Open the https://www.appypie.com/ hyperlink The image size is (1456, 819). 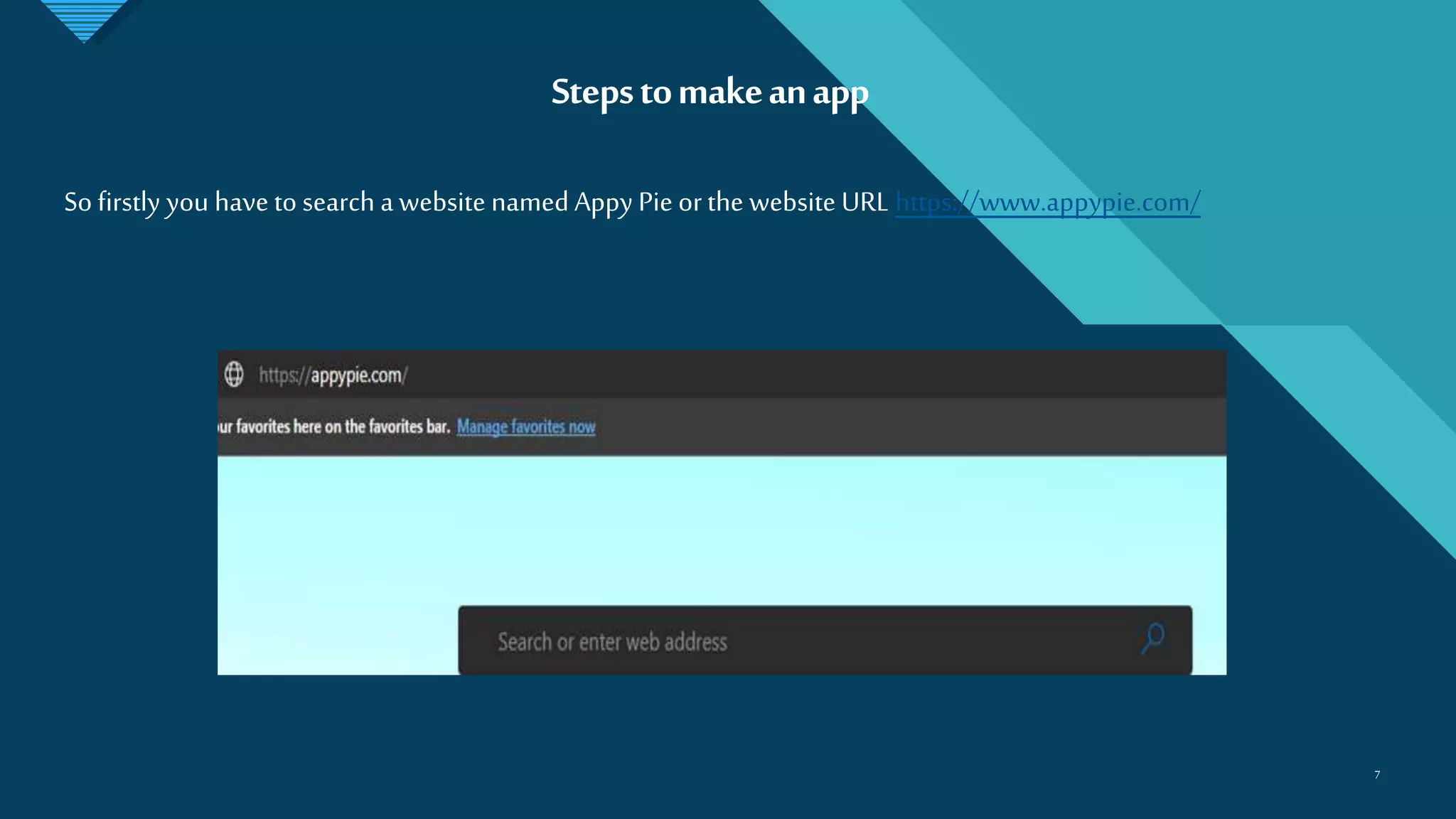click(1048, 203)
